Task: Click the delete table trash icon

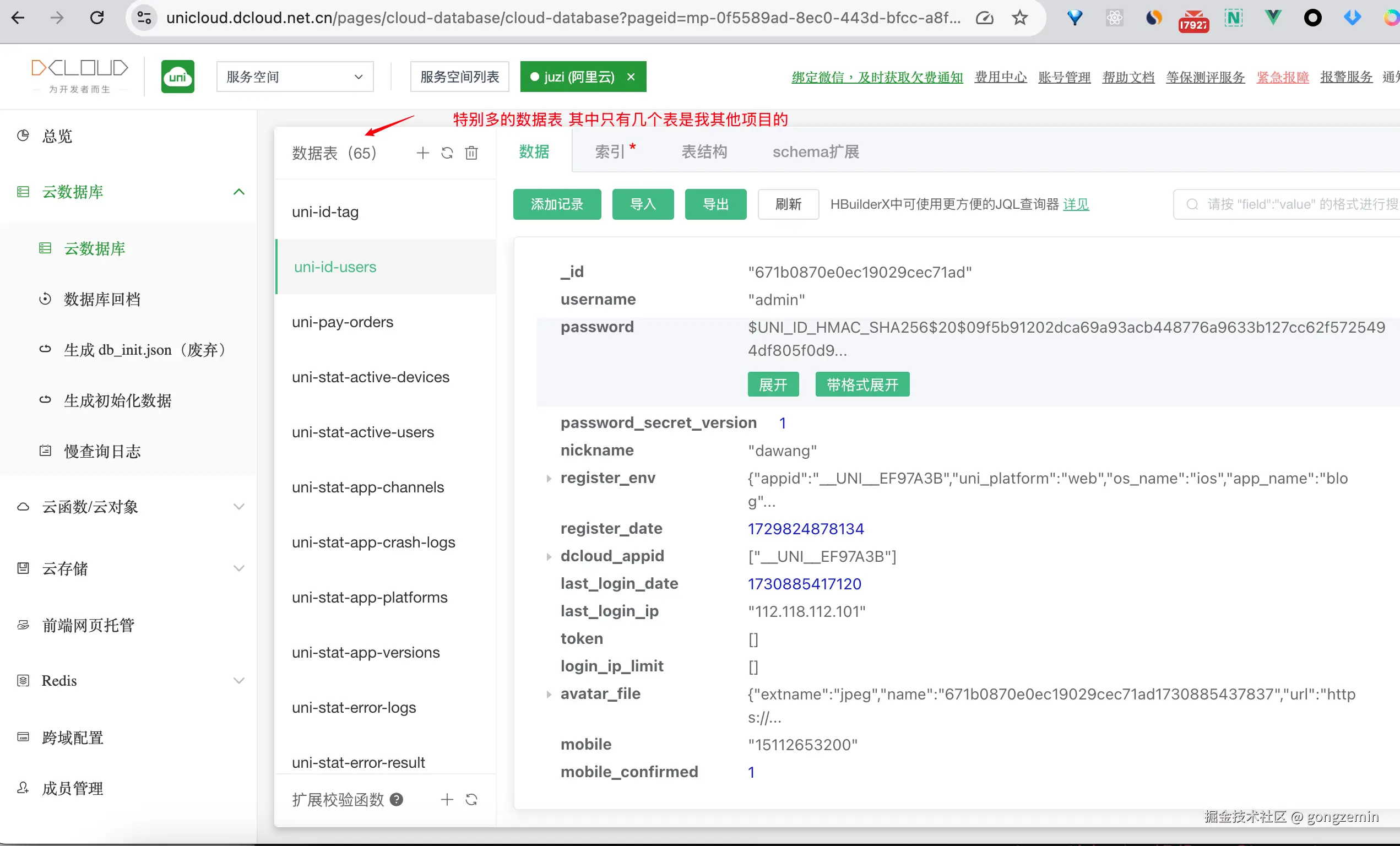Action: tap(471, 153)
